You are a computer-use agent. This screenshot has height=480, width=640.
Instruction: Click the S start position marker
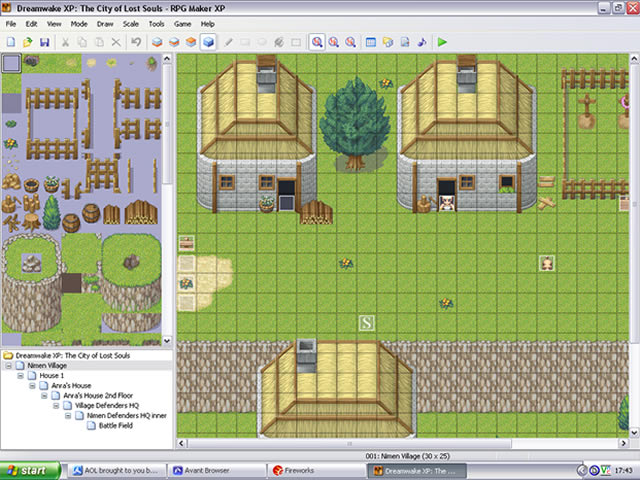[x=367, y=323]
